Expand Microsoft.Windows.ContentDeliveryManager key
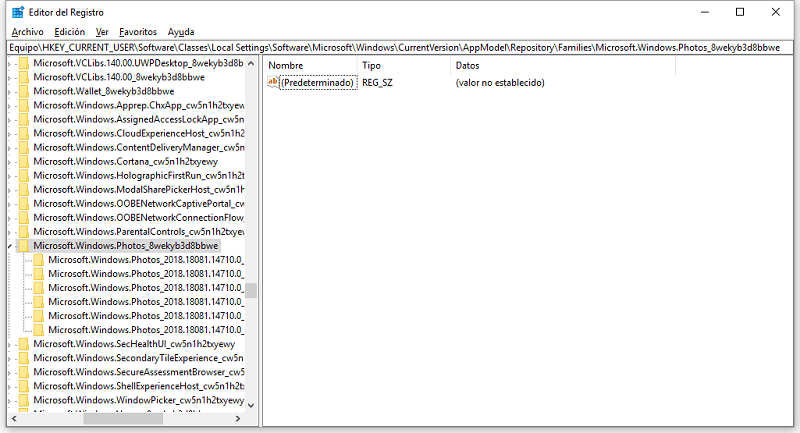The width and height of the screenshot is (800, 433). 10,148
